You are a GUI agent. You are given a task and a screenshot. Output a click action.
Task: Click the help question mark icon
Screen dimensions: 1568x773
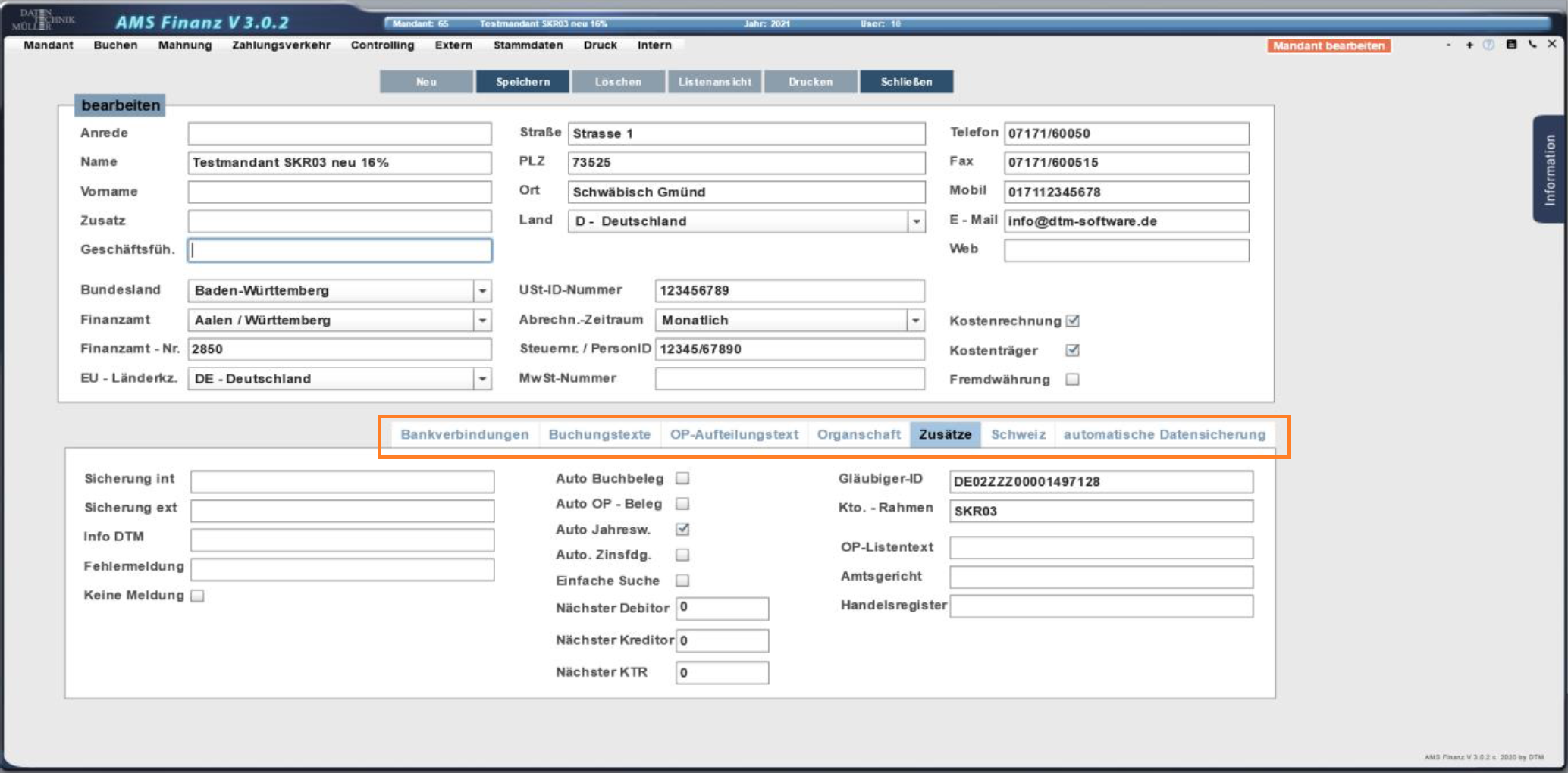click(x=1488, y=45)
